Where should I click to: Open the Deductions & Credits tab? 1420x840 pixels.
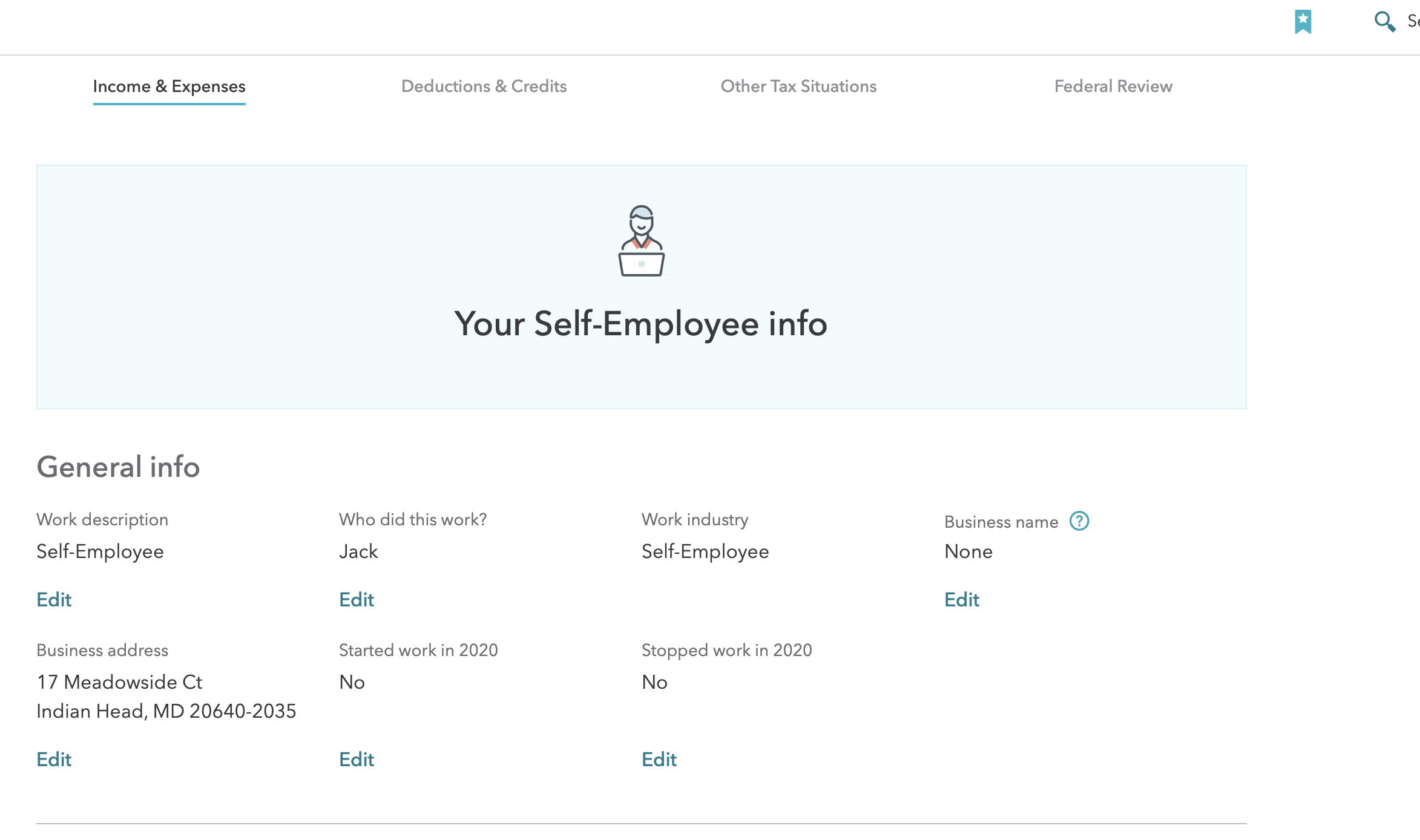pos(484,87)
